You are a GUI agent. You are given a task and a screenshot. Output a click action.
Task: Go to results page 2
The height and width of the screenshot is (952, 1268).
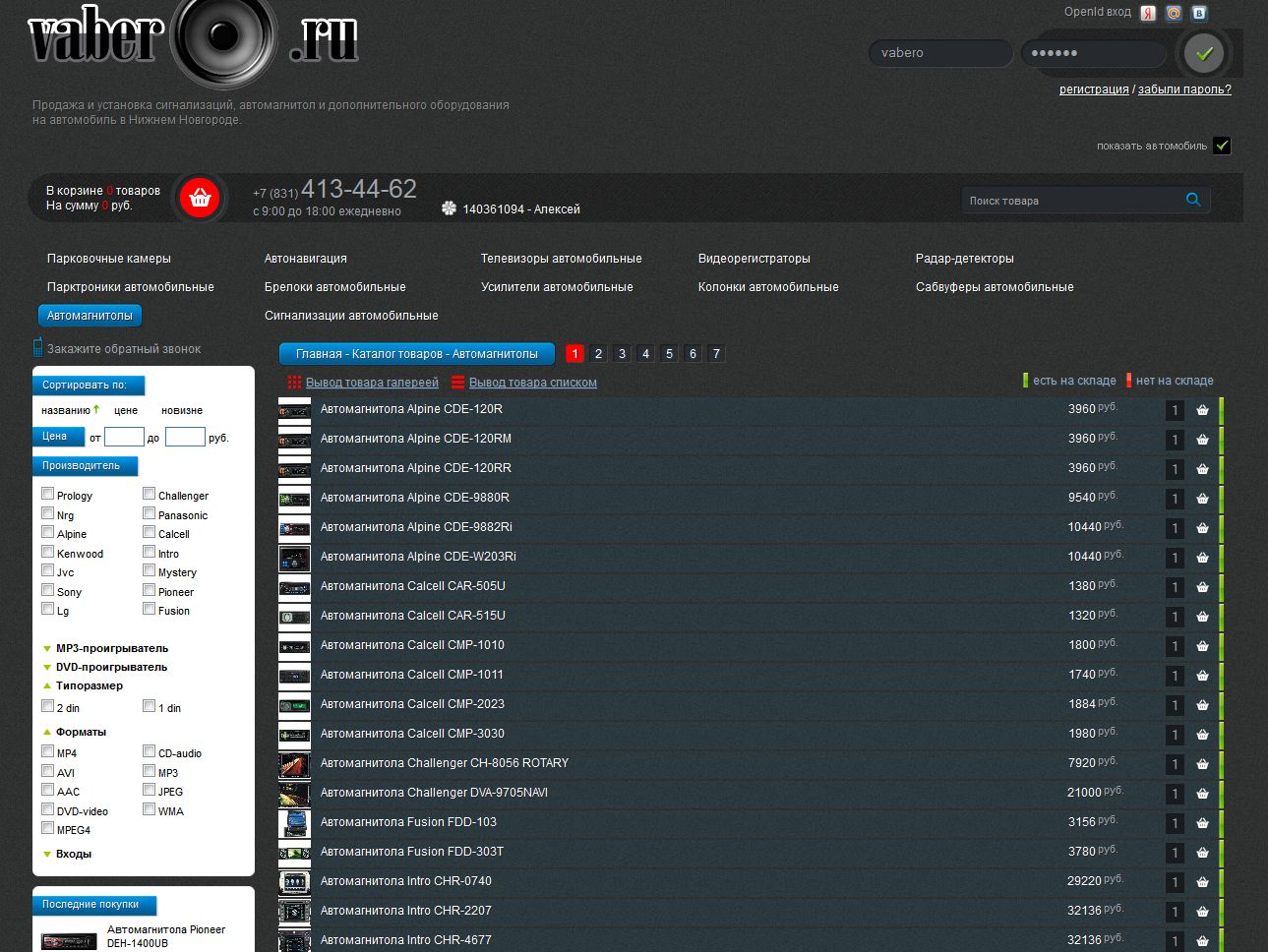(598, 353)
